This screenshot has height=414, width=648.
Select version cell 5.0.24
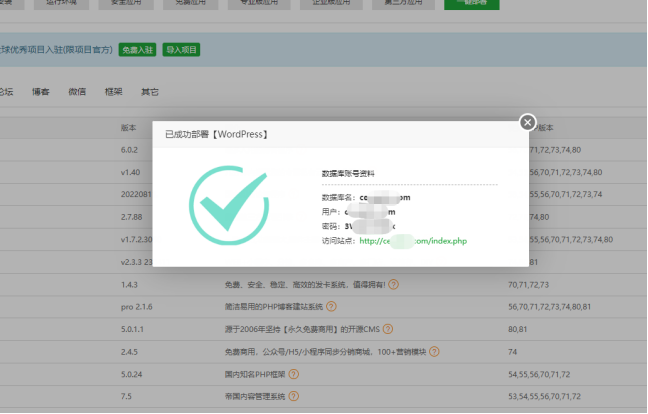click(x=131, y=374)
